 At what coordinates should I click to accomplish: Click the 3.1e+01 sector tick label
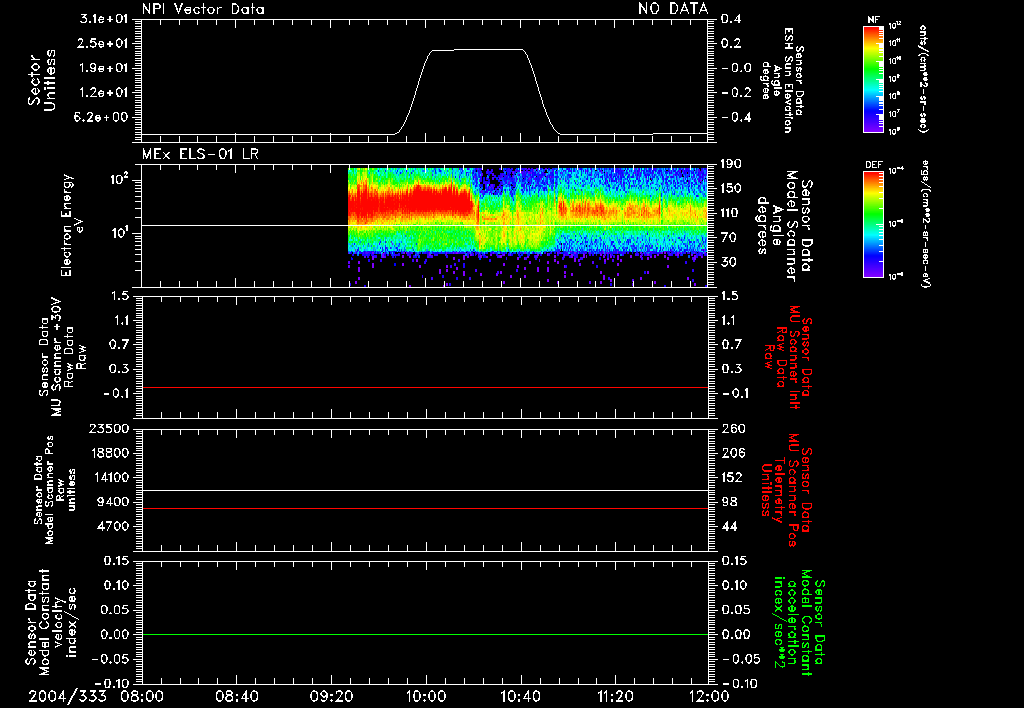(x=104, y=19)
